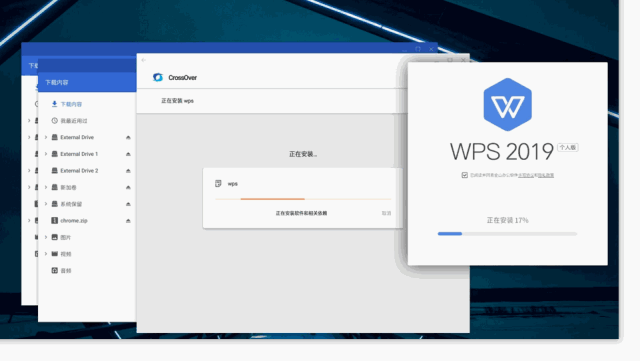Eject the 新加卷 volume
The width and height of the screenshot is (640, 361).
click(128, 187)
